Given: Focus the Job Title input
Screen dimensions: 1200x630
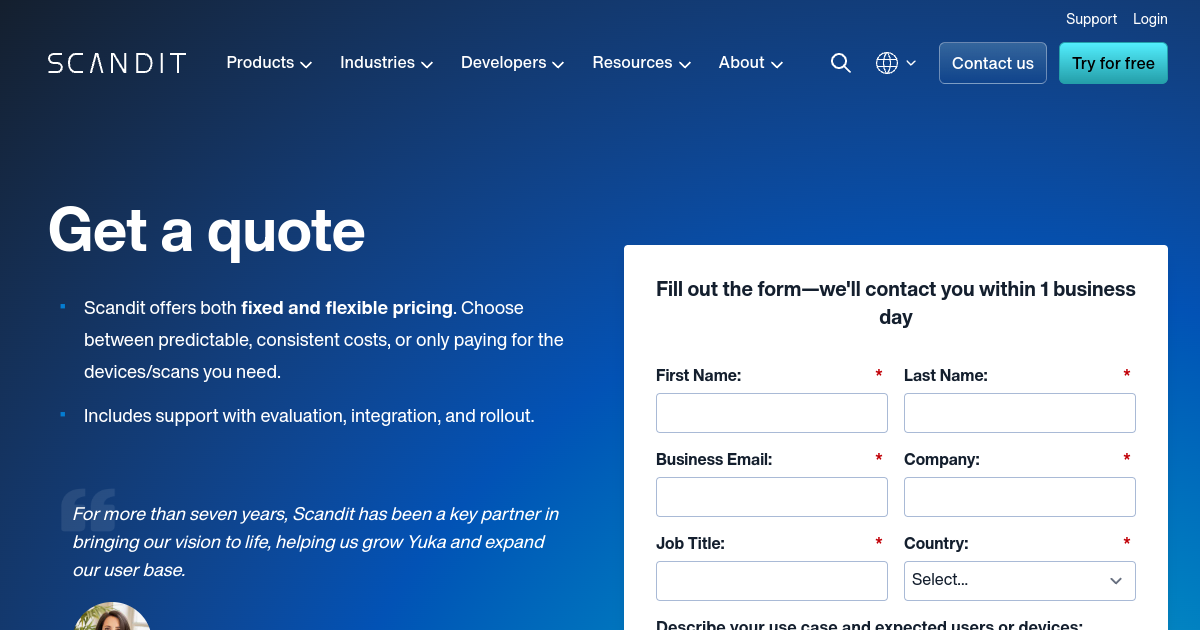Looking at the screenshot, I should (x=771, y=580).
